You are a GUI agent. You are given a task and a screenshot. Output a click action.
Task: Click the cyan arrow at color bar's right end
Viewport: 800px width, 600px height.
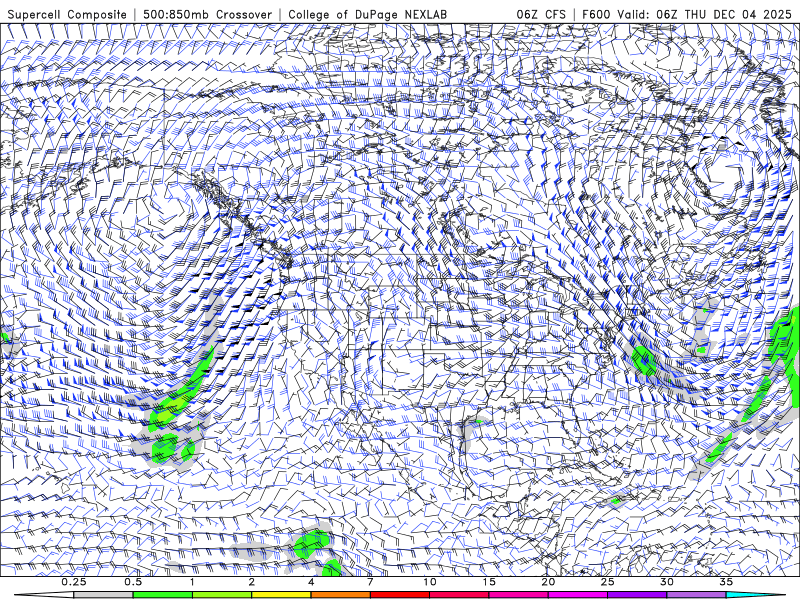point(757,595)
